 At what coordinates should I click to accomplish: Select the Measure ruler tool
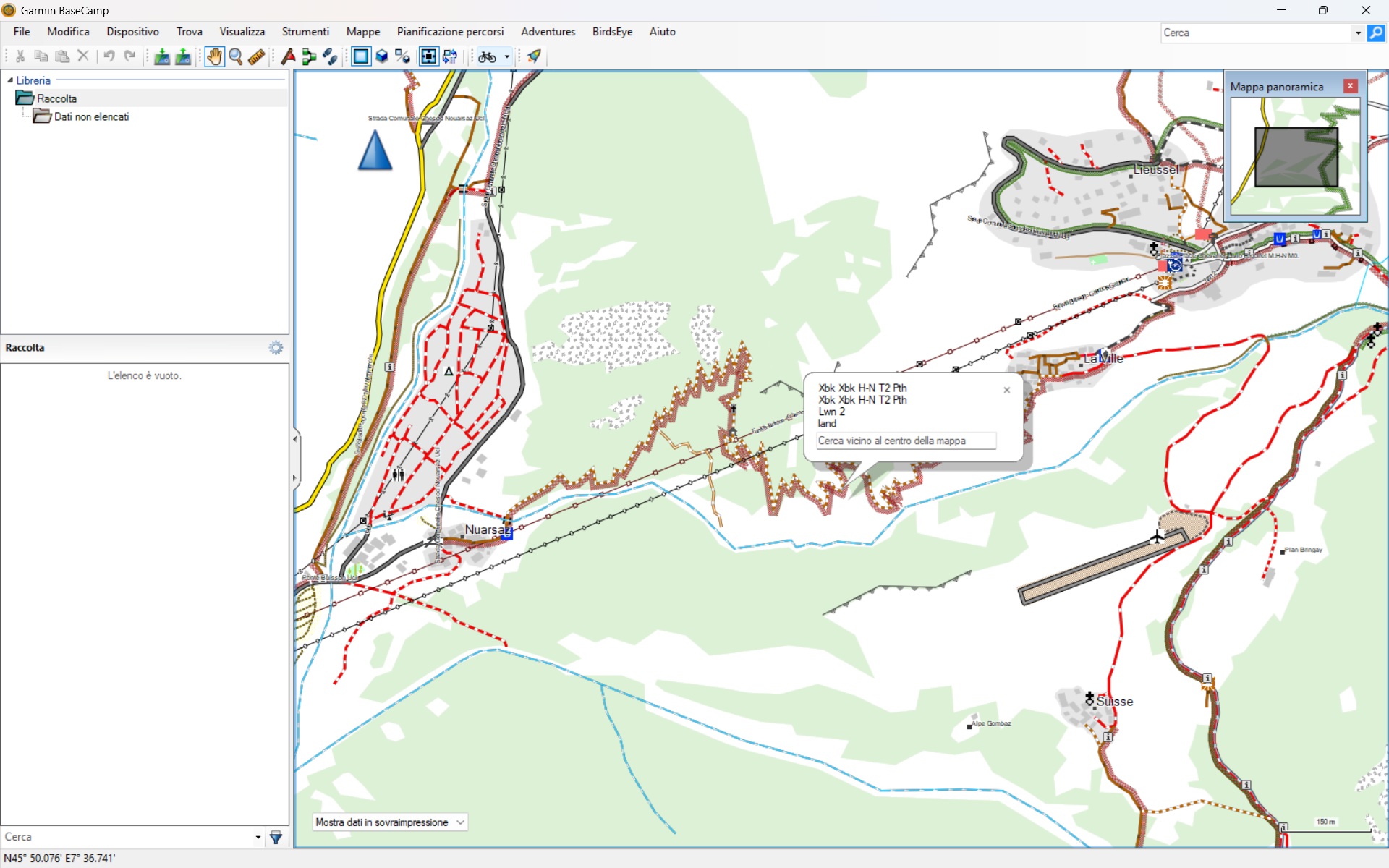(256, 56)
